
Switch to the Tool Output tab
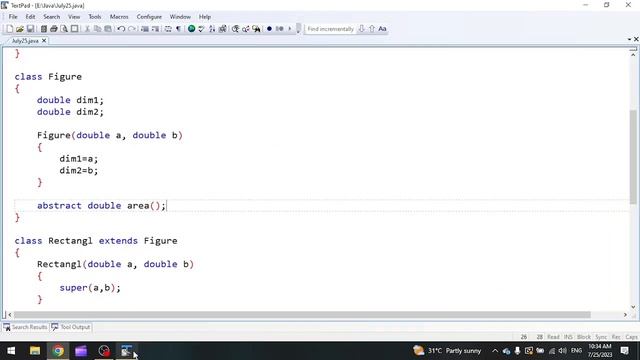pyautogui.click(x=71, y=327)
